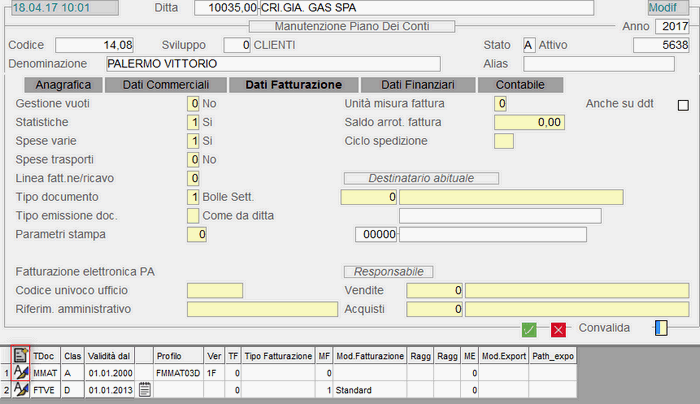Click the Manutenzione Piano Dei Conti button
The height and width of the screenshot is (404, 700).
tap(352, 26)
